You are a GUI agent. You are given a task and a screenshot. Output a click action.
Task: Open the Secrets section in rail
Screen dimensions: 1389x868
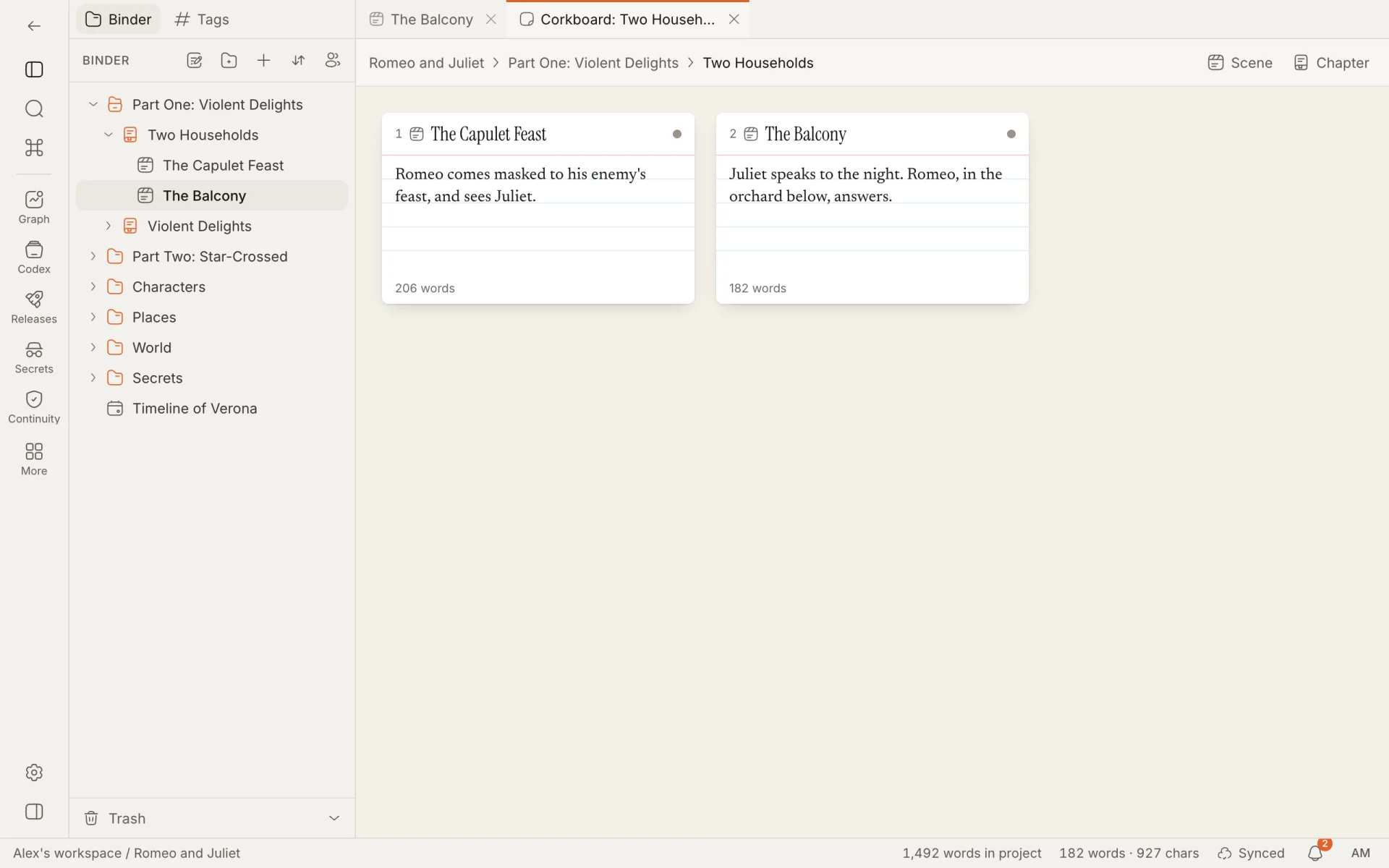point(34,357)
